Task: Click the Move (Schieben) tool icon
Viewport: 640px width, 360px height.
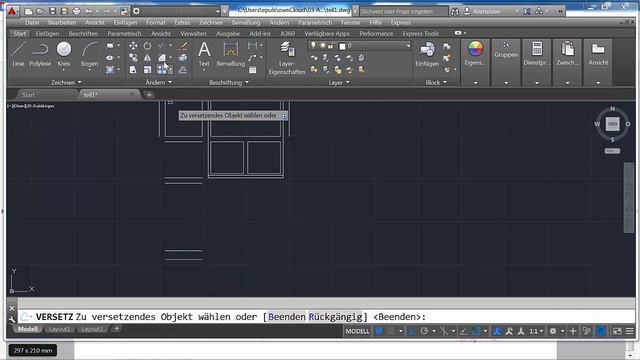Action: pyautogui.click(x=133, y=46)
